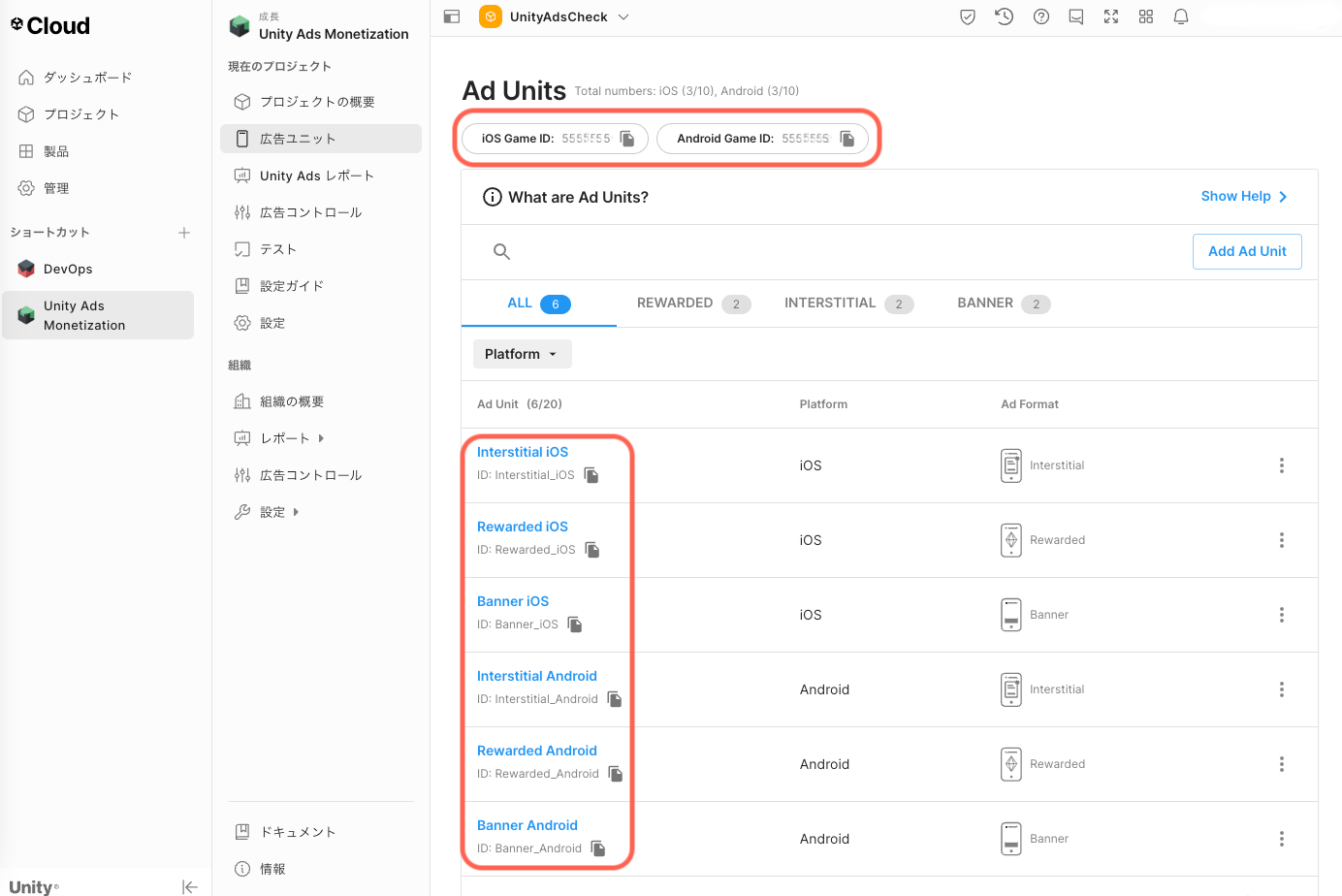
Task: Open more options for Rewarded iOS row
Action: 1281,540
